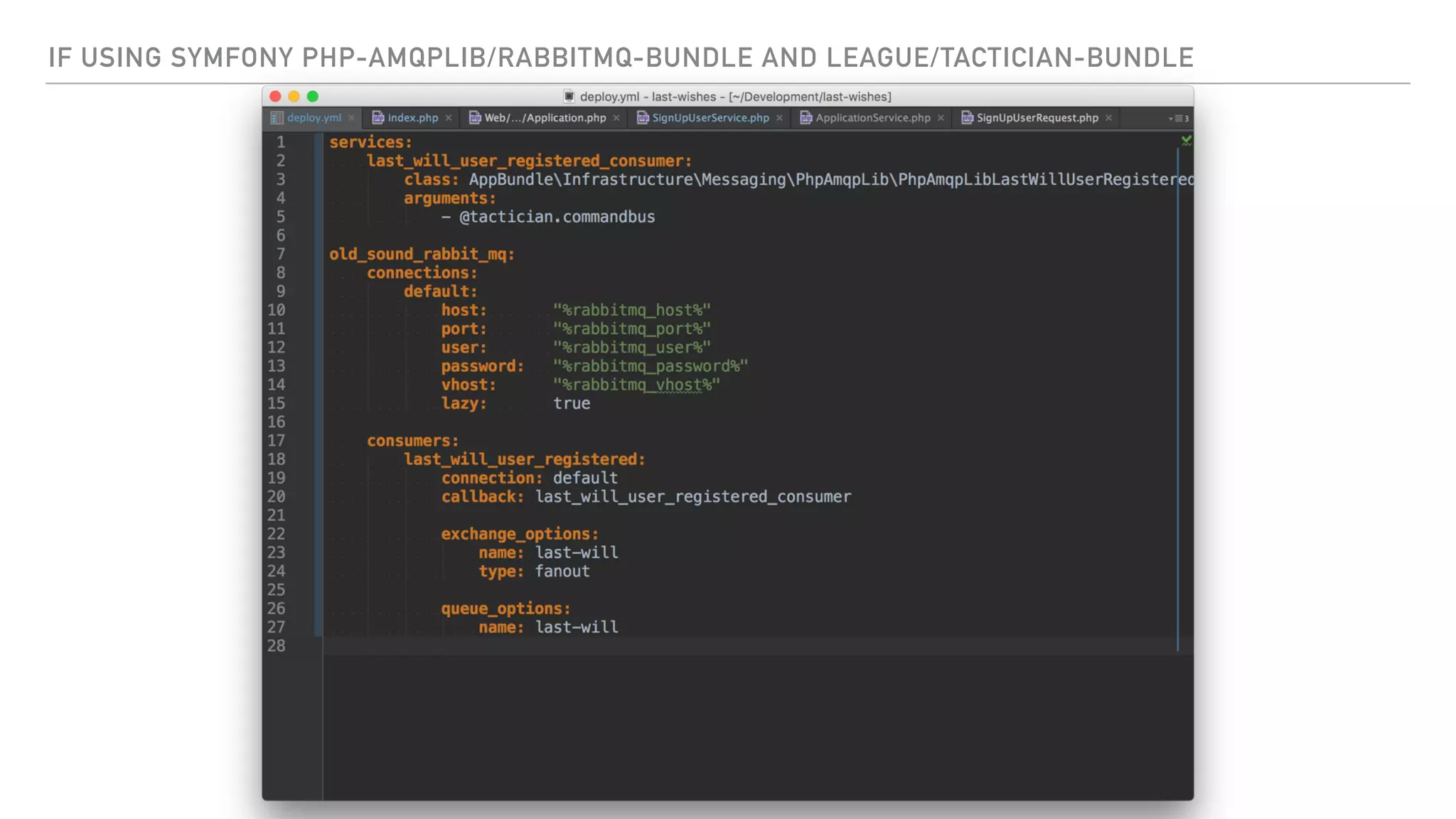
Task: Click the "%rabbitmq_host%" value
Action: pyautogui.click(x=632, y=310)
